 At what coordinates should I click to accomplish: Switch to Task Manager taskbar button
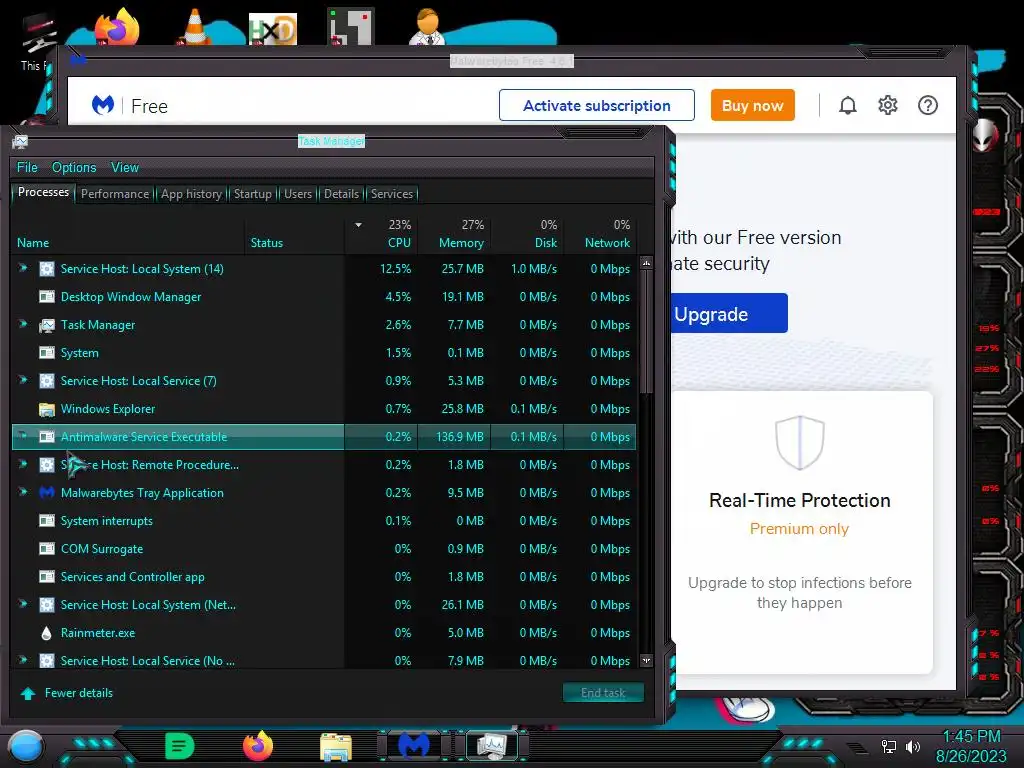pos(491,745)
